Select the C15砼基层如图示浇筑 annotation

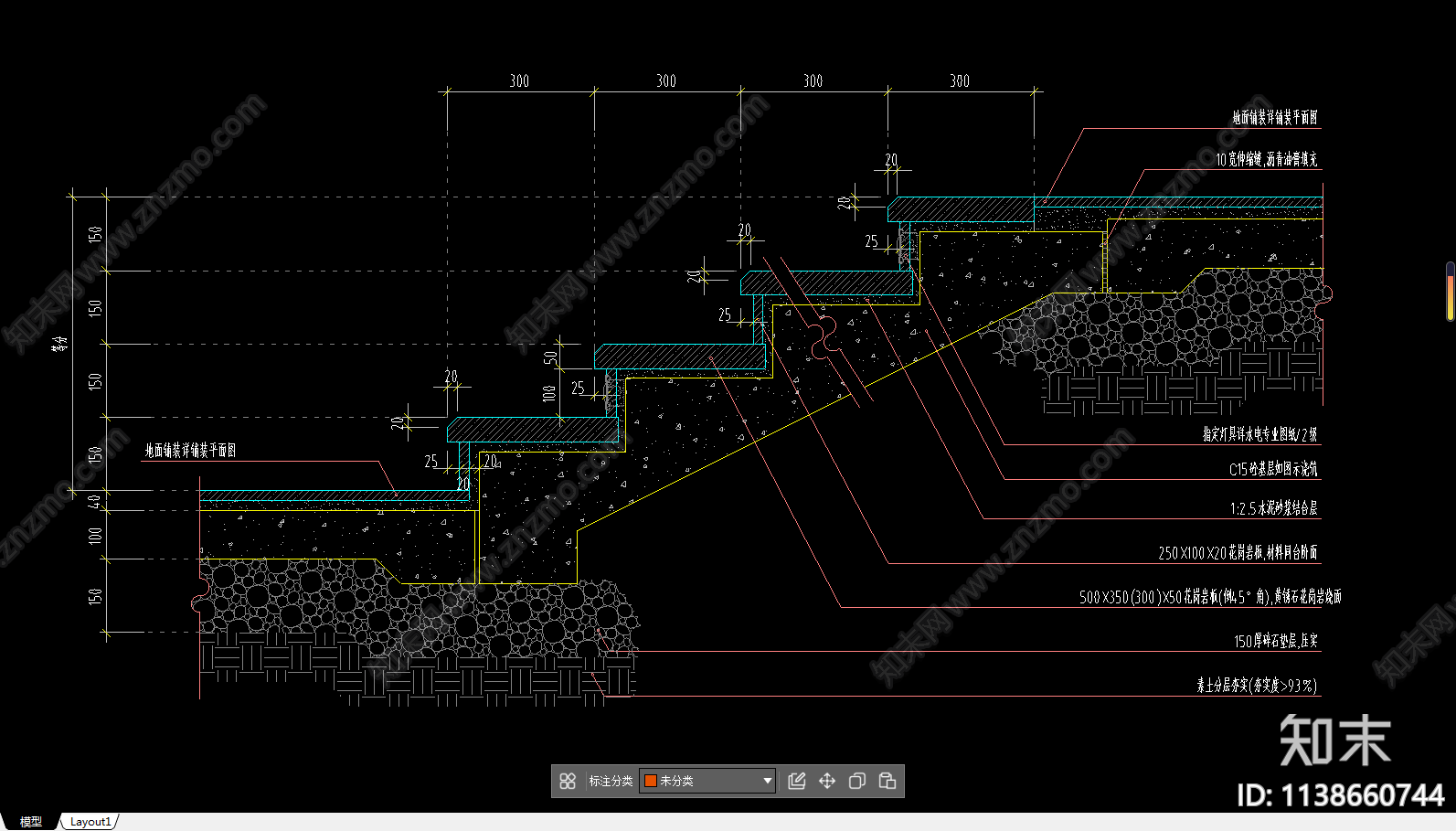[x=1273, y=470]
